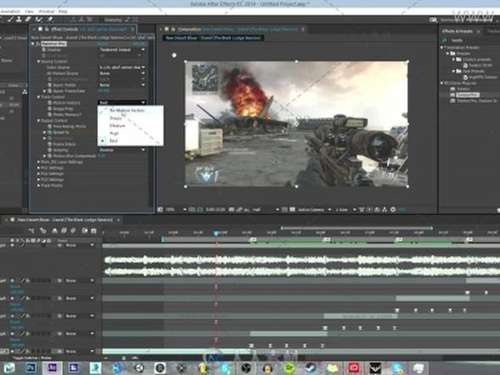The image size is (500, 375).
Task: Click Region of Interest icon in viewer
Action: click(285, 209)
